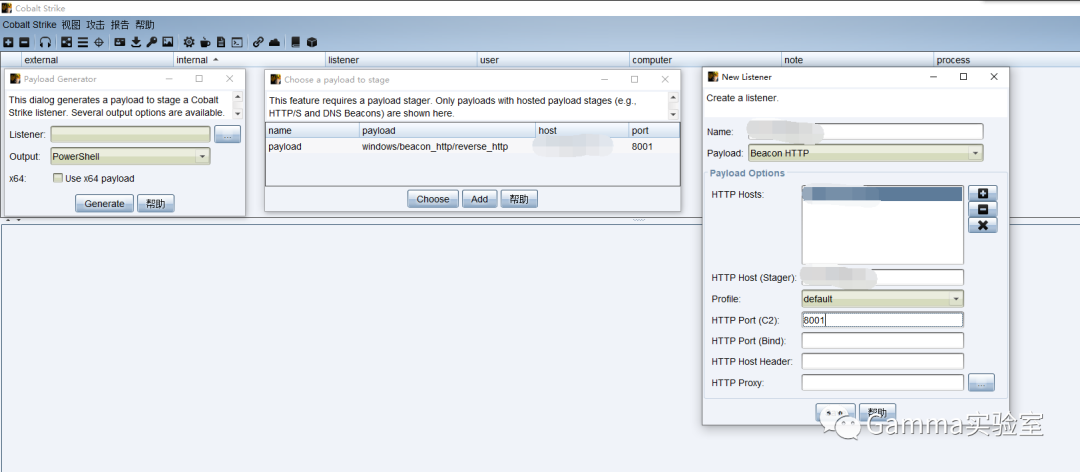
Task: Open MS Office macro document icon
Action: coord(220,42)
